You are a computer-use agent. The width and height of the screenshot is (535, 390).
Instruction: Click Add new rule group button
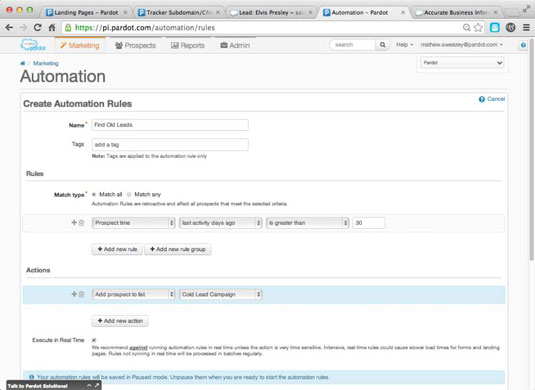178,249
